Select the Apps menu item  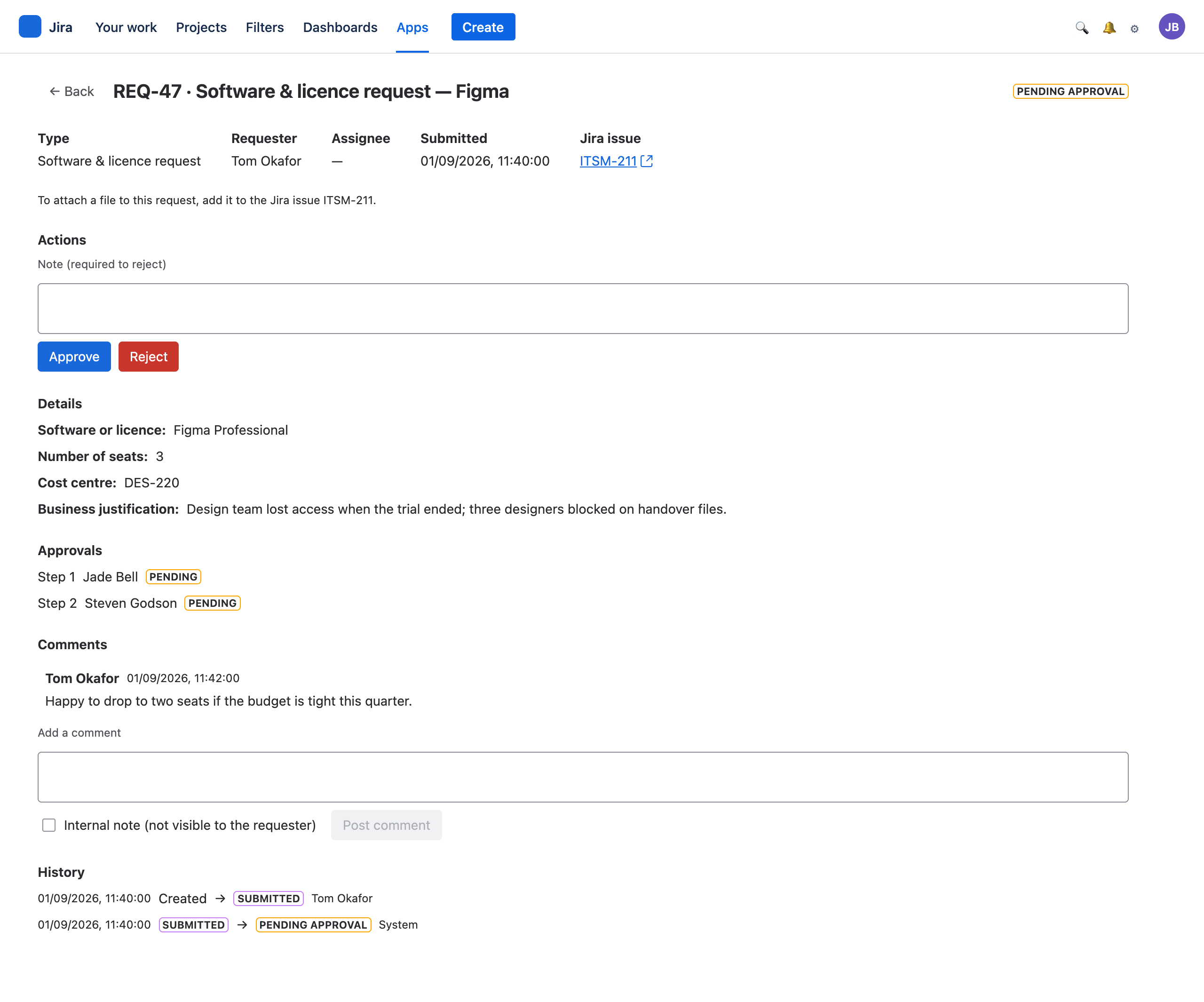[412, 27]
